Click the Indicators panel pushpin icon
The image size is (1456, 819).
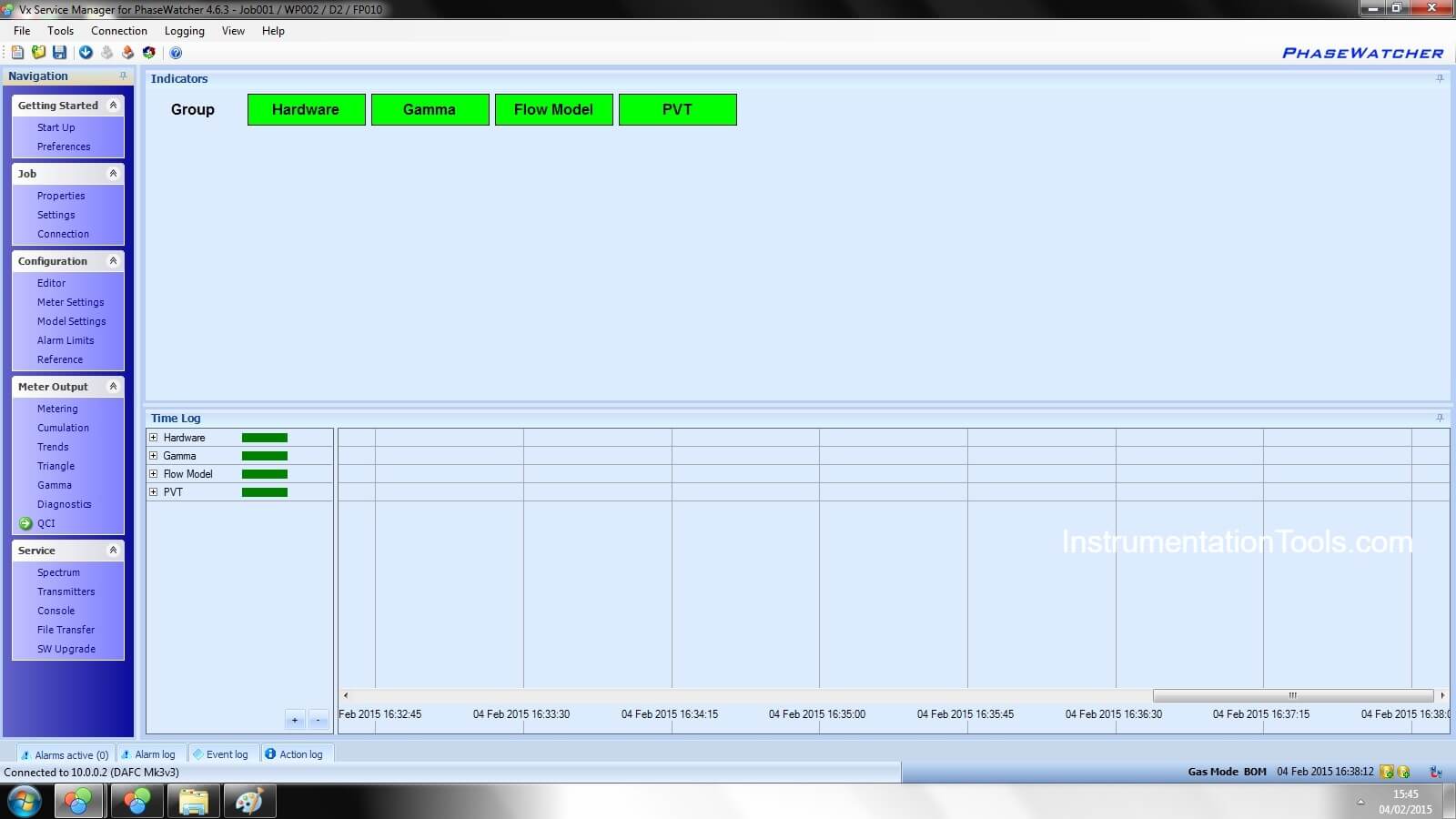(1440, 78)
